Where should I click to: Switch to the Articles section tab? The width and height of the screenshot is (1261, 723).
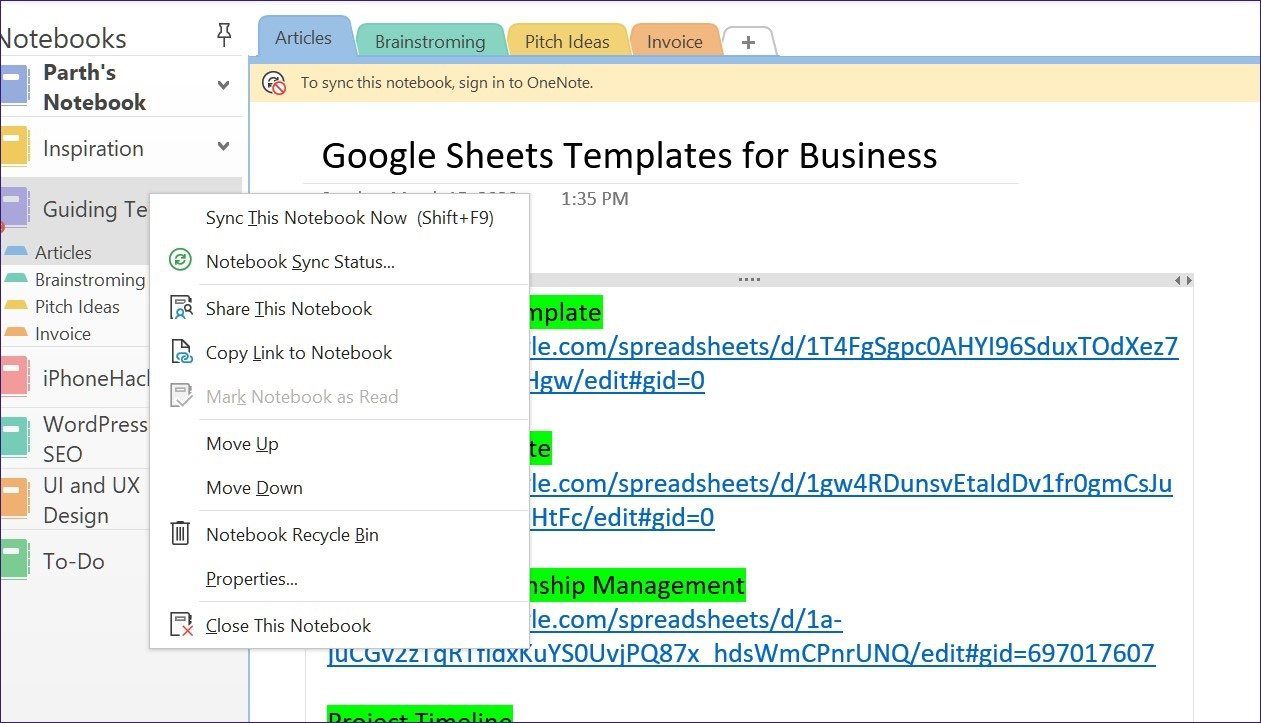(x=304, y=38)
